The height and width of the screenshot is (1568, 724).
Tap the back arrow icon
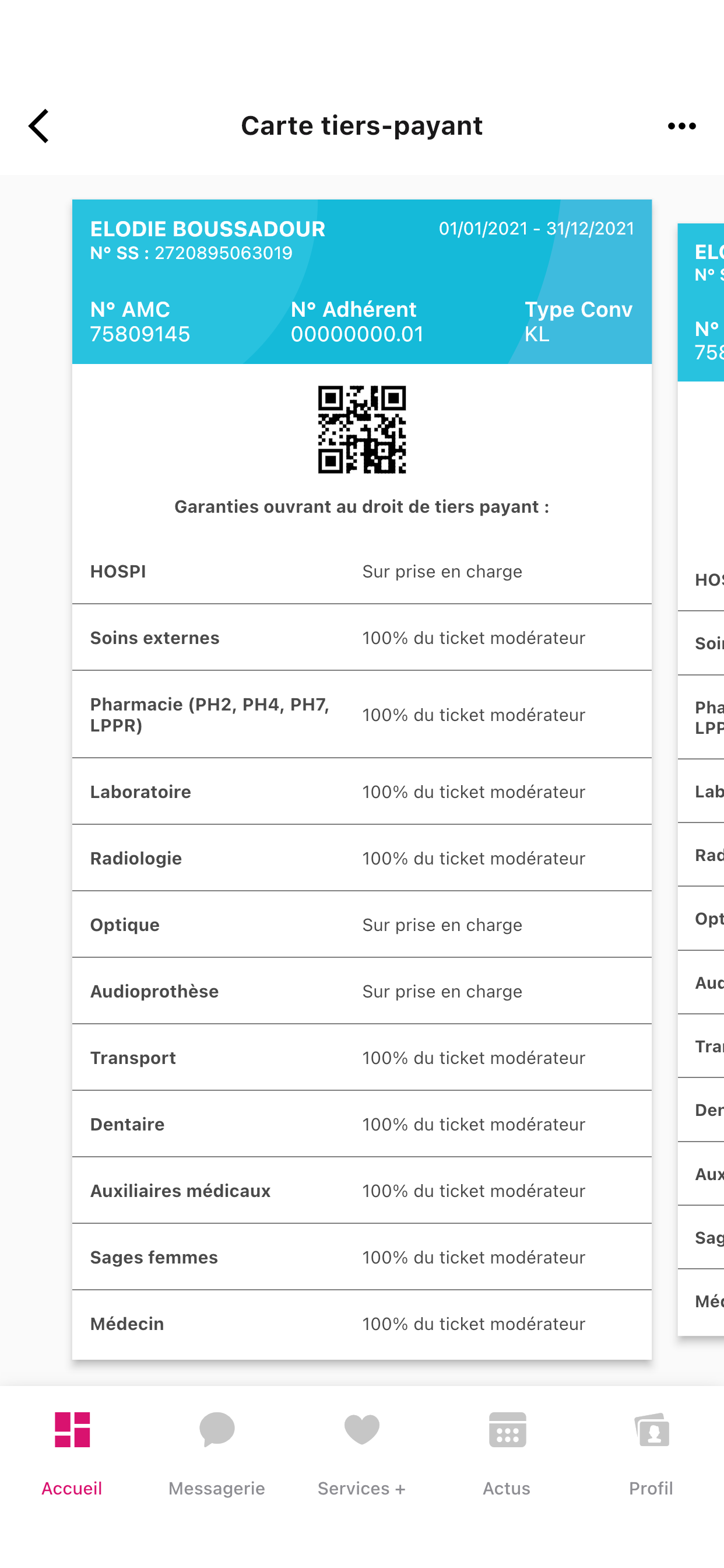point(39,126)
